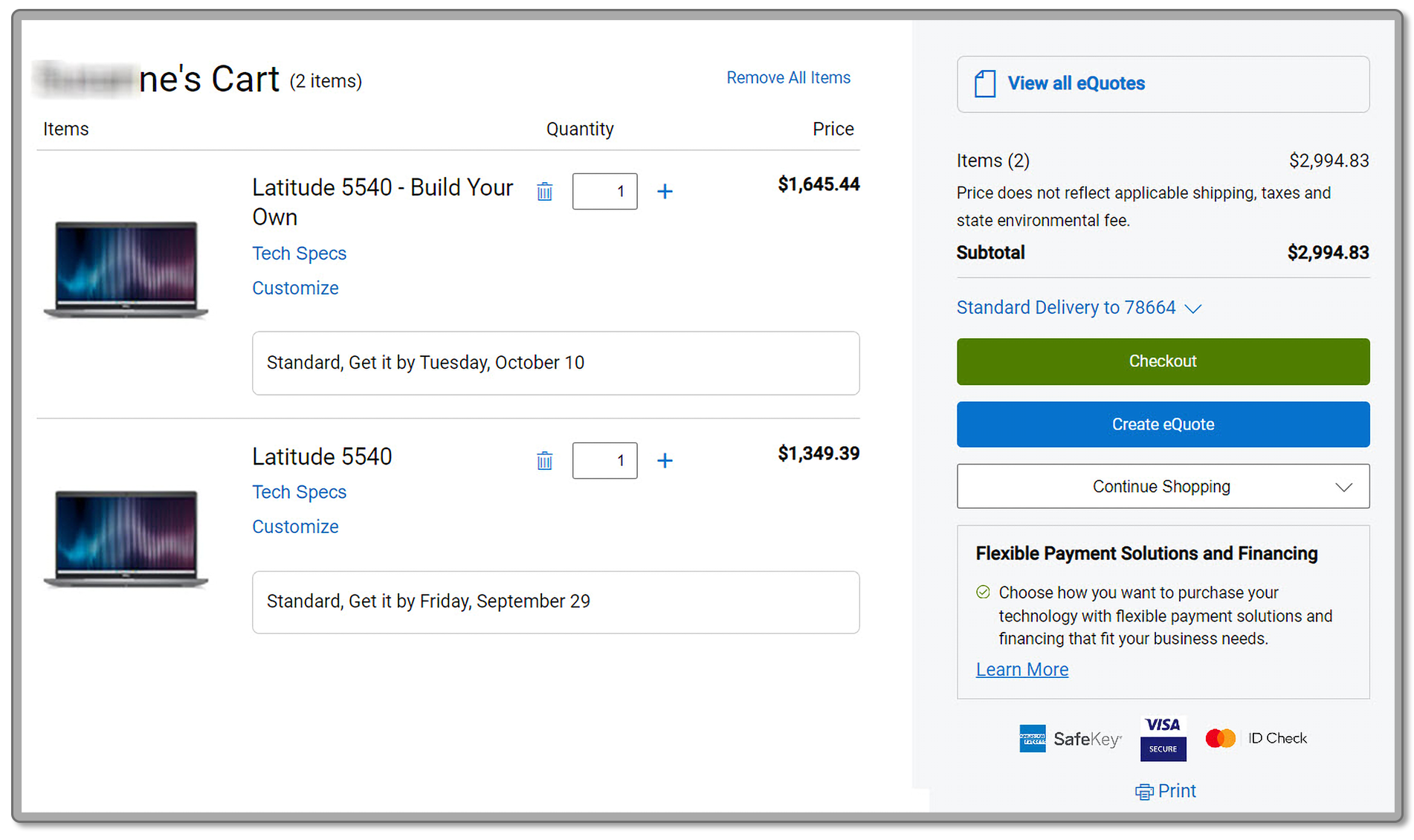
Task: Click the plain 'Latitude 5540' product title
Action: [322, 456]
